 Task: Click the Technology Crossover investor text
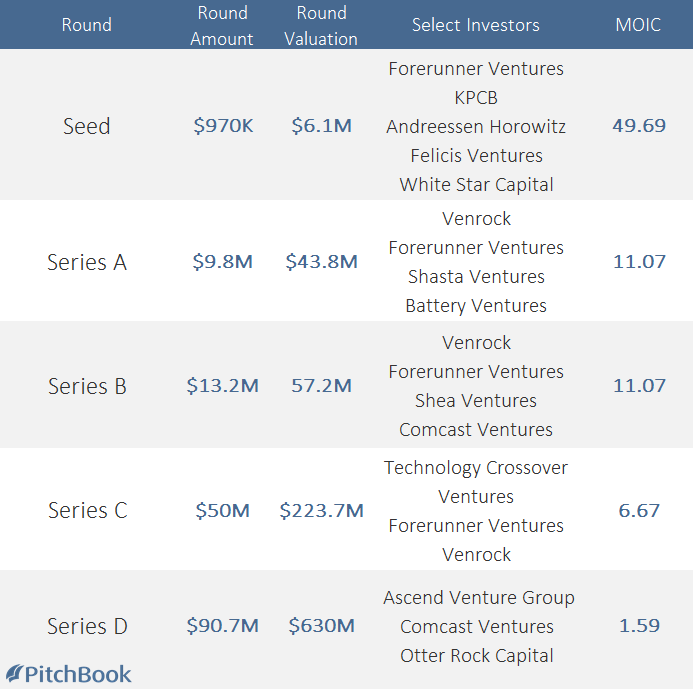pos(476,468)
